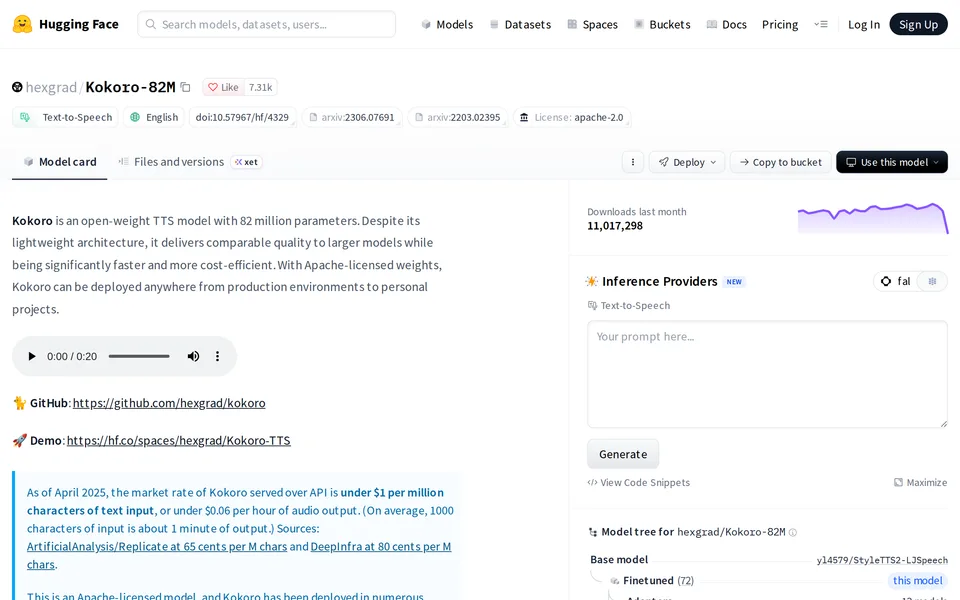This screenshot has height=600, width=960.
Task: Expand the Deploy dropdown
Action: (687, 162)
